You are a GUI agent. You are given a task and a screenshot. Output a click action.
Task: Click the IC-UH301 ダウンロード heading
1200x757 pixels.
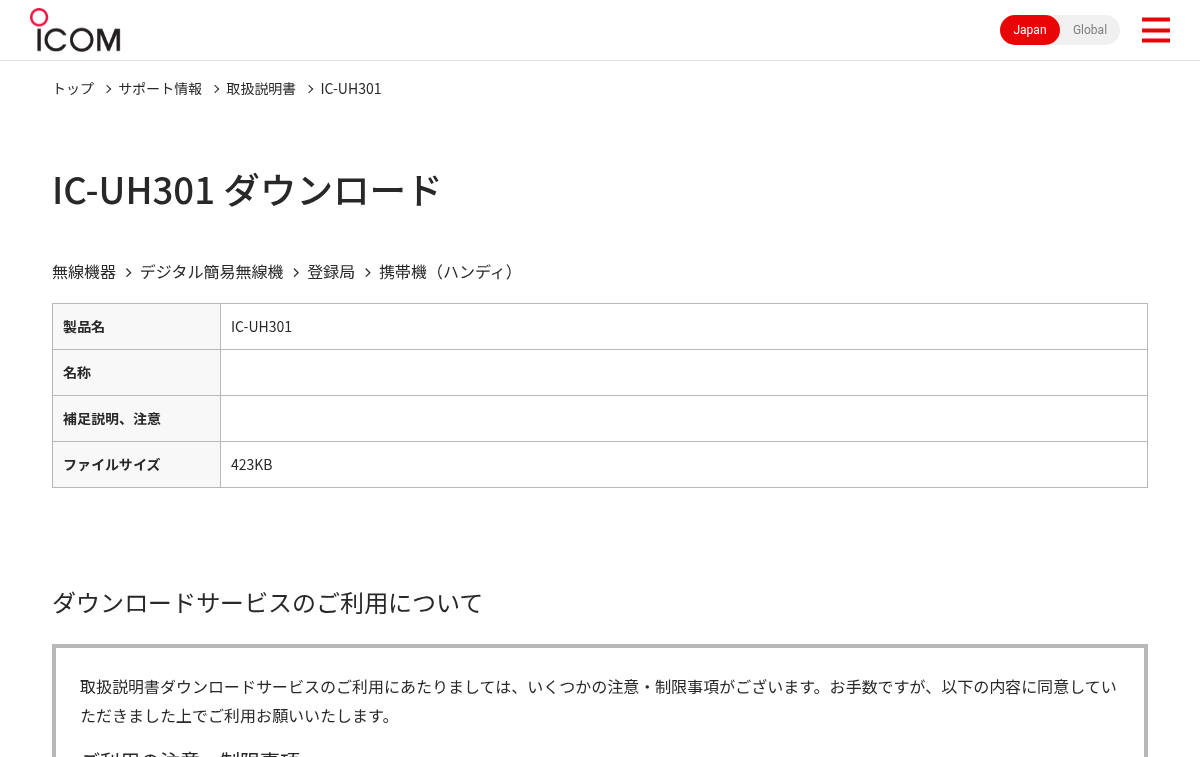pos(246,190)
